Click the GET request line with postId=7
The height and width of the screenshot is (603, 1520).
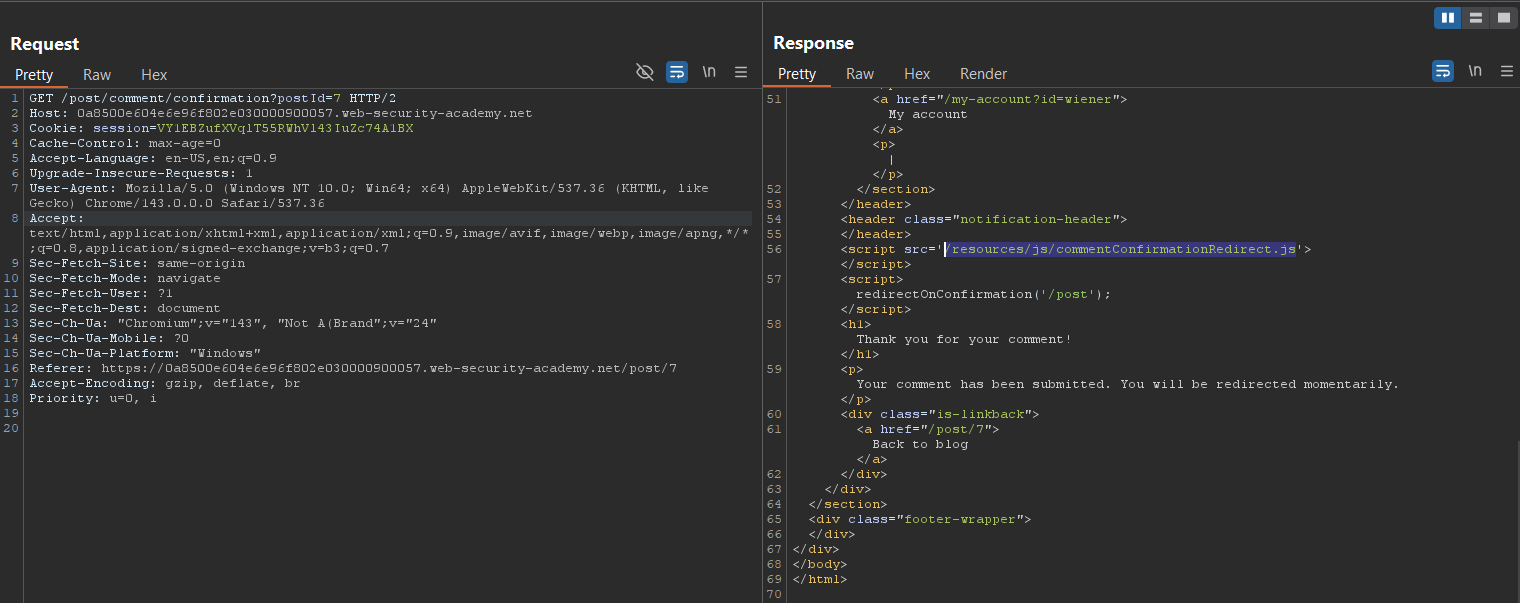[x=212, y=99]
